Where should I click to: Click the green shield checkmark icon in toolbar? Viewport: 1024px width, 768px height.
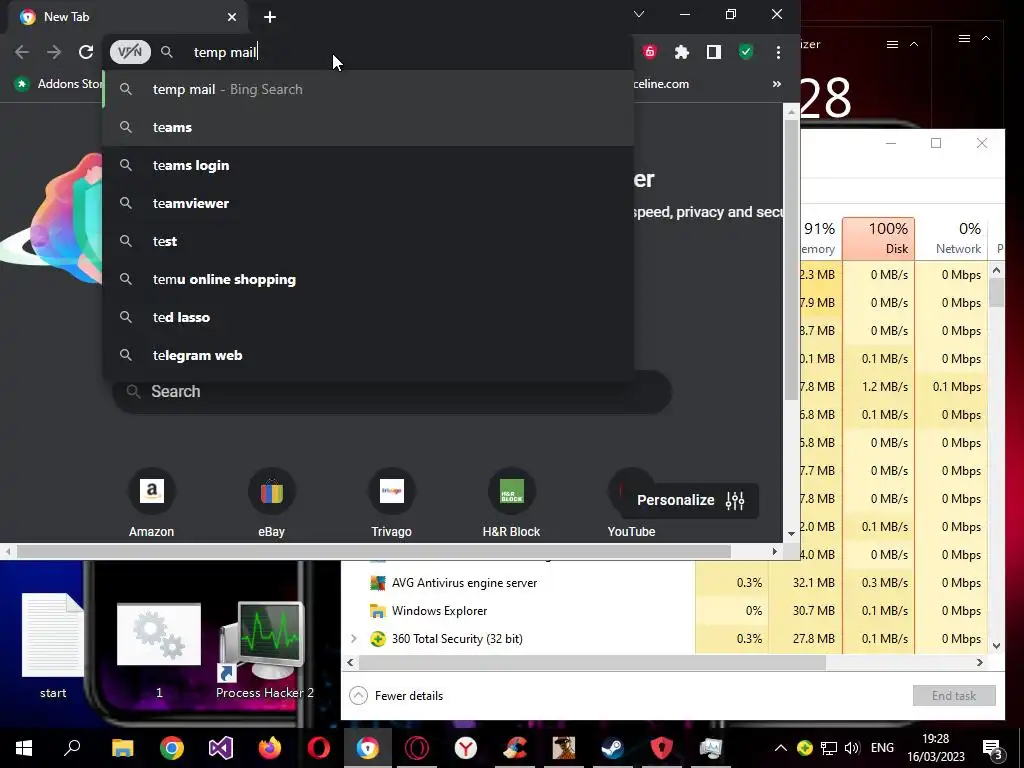click(746, 52)
